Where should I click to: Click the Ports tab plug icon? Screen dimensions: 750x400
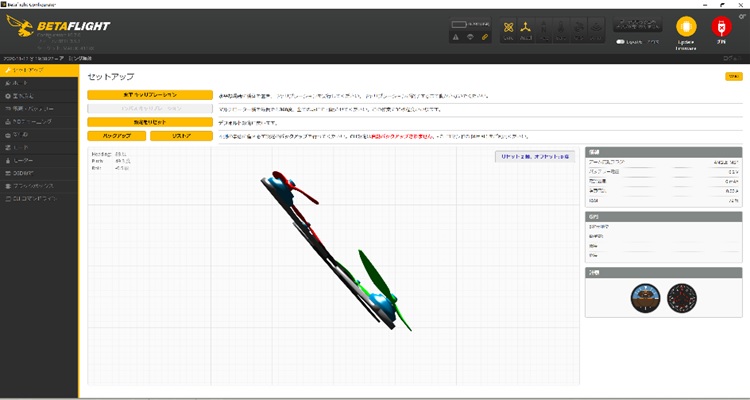click(x=7, y=83)
